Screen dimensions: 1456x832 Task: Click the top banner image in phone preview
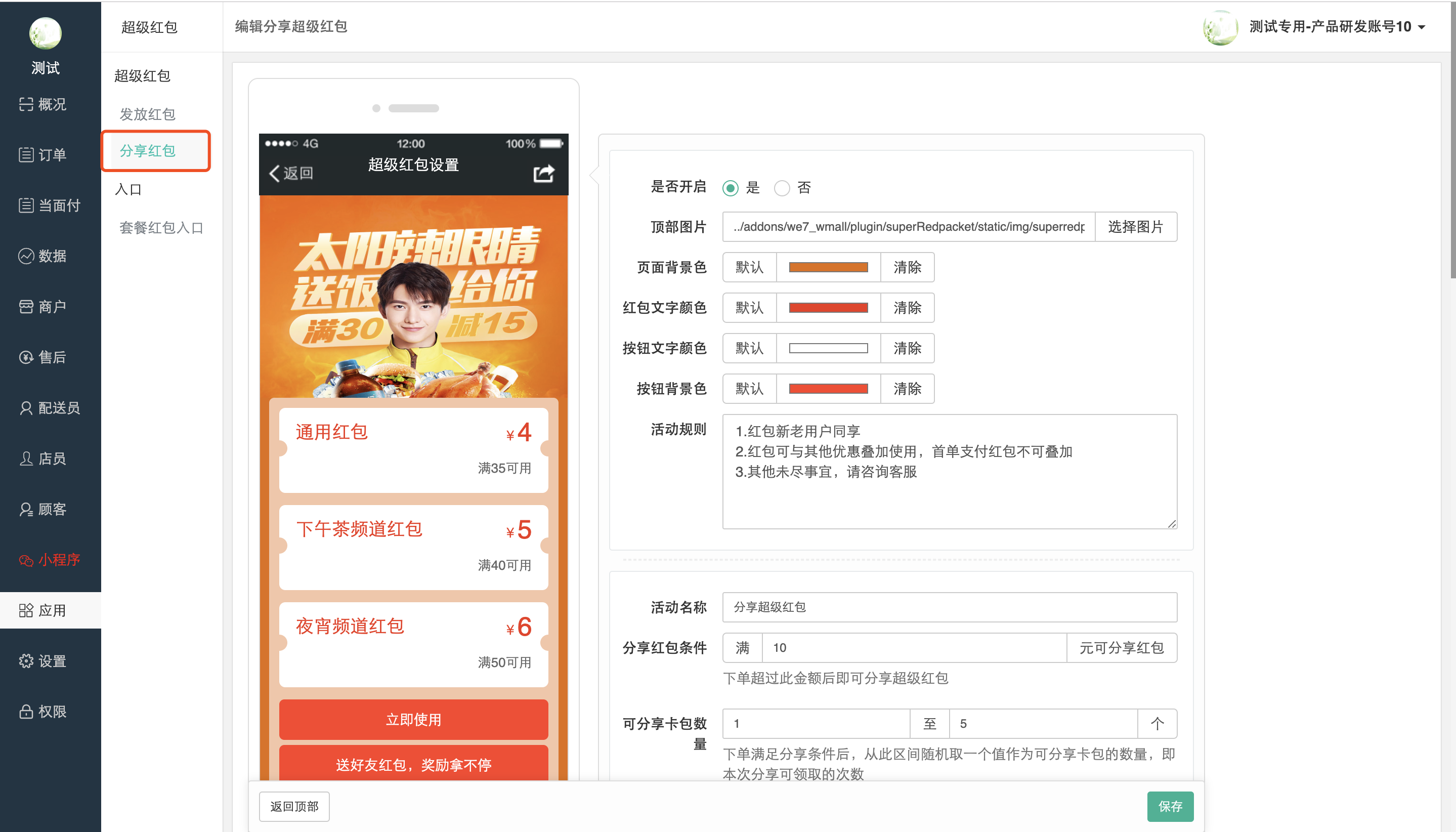pyautogui.click(x=413, y=297)
